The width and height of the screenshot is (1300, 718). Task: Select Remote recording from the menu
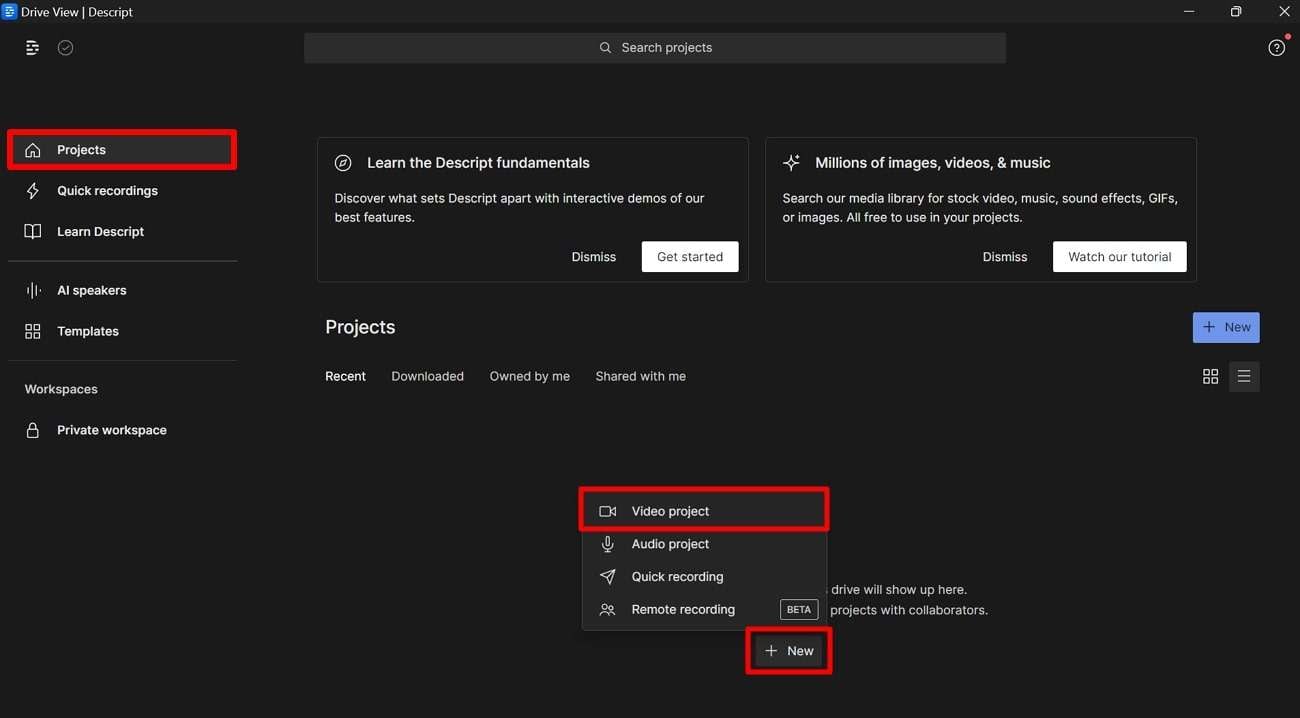pos(705,610)
